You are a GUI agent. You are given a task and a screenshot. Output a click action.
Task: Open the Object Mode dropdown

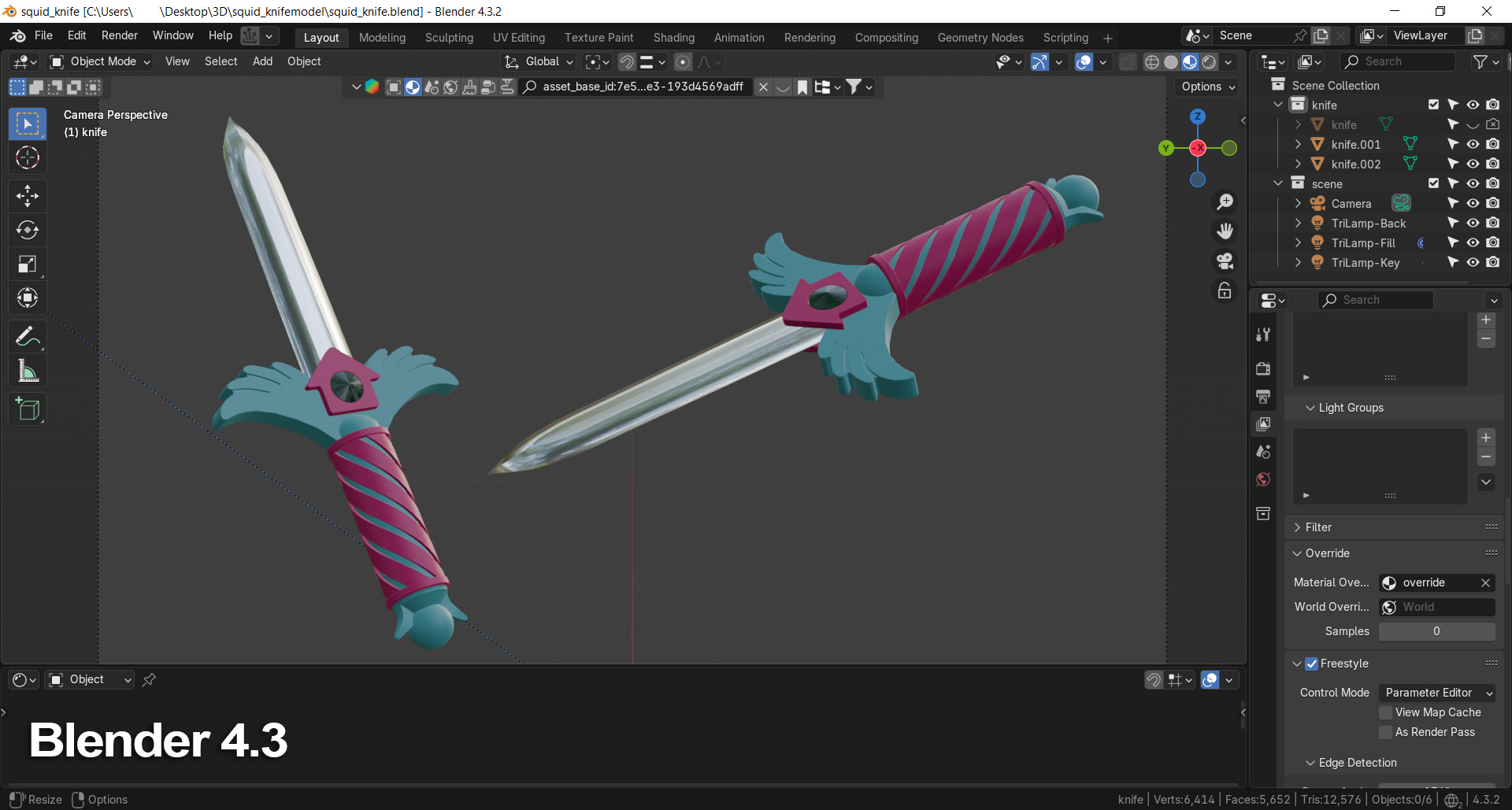(100, 61)
